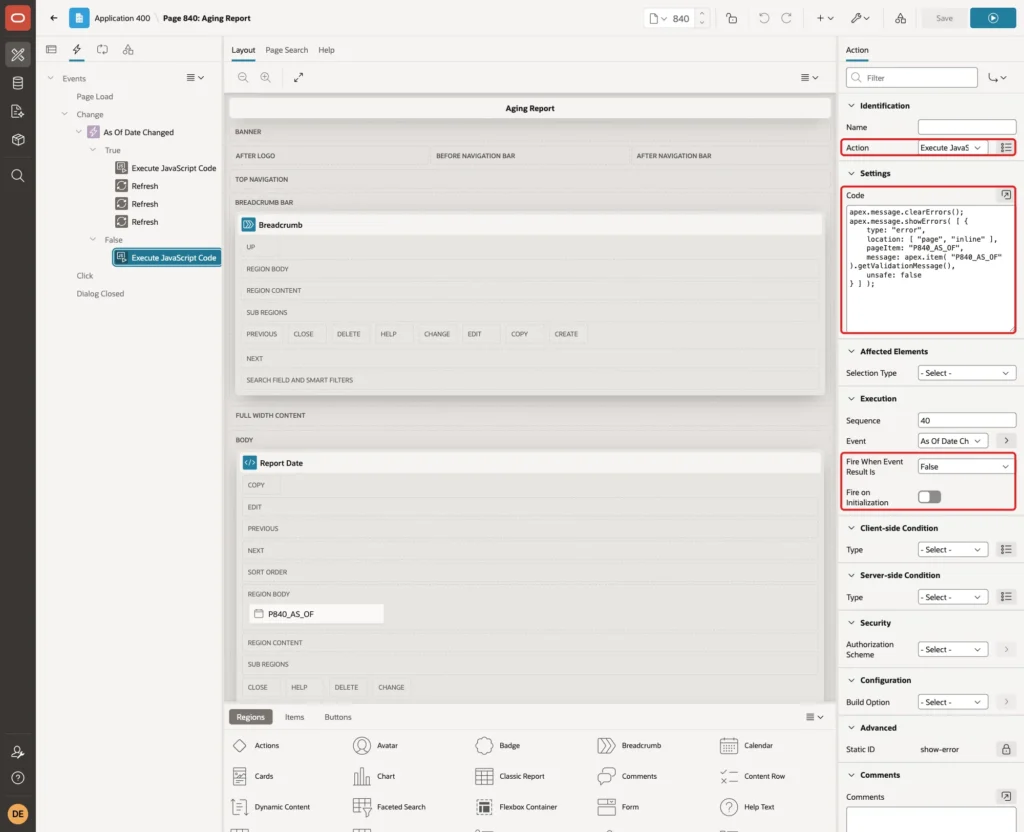Click the Save button
1024x832 pixels.
click(944, 18)
